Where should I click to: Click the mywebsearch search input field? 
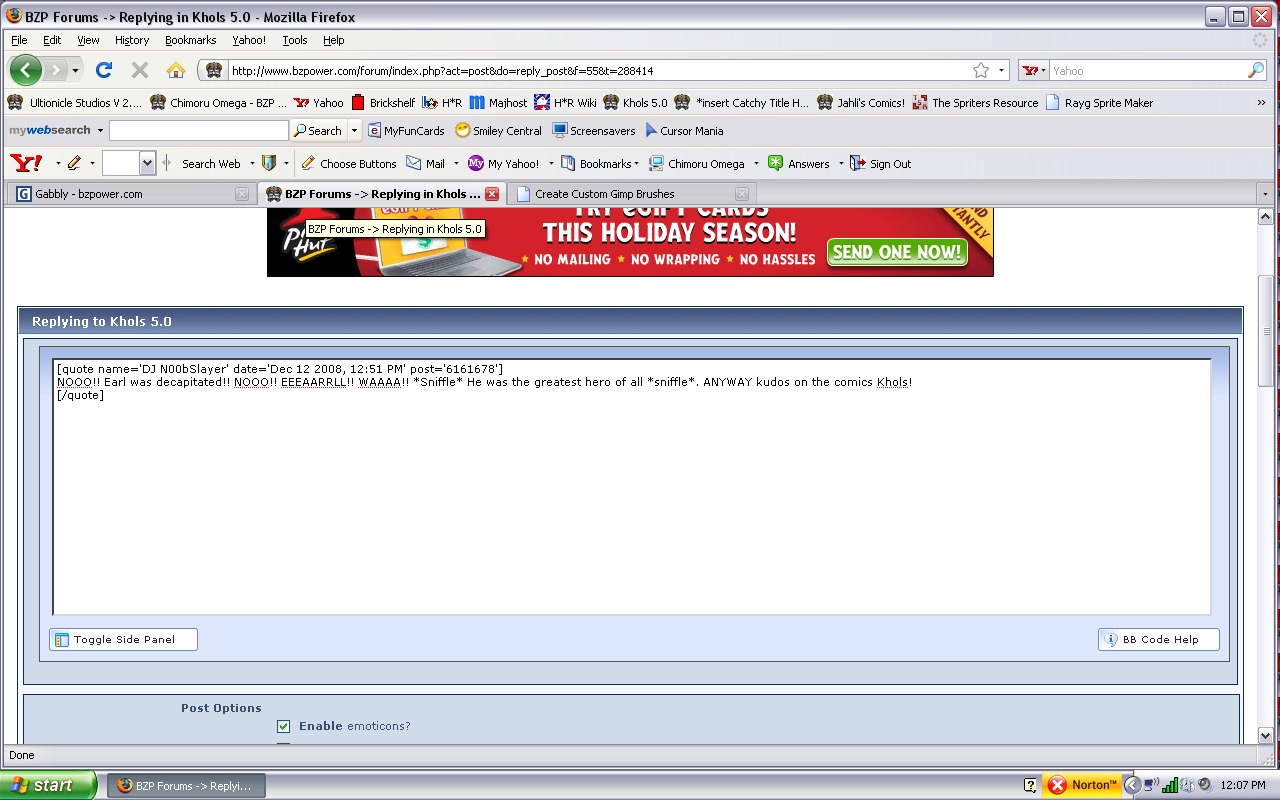point(199,131)
